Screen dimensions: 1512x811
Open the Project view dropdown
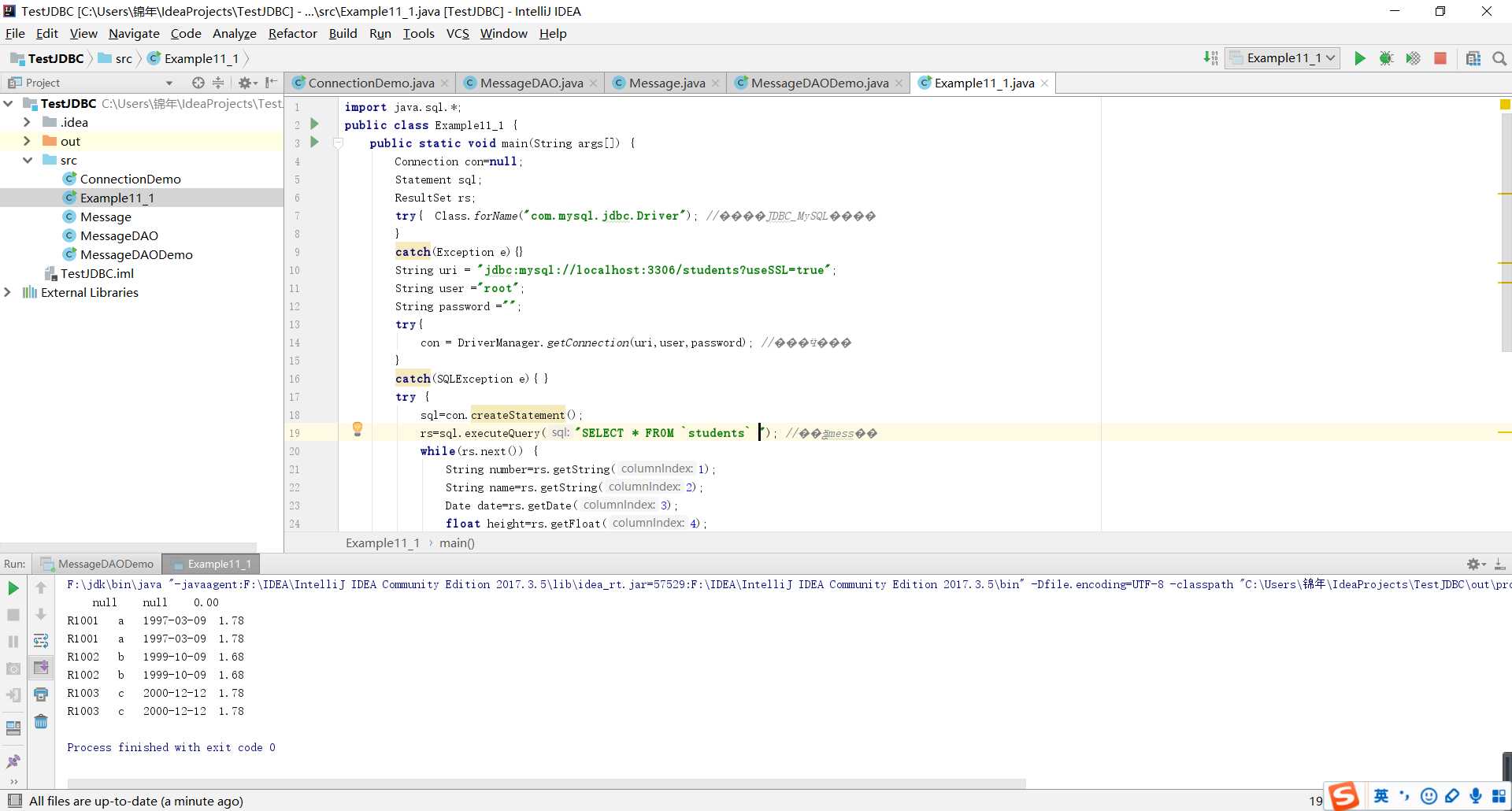pos(169,83)
